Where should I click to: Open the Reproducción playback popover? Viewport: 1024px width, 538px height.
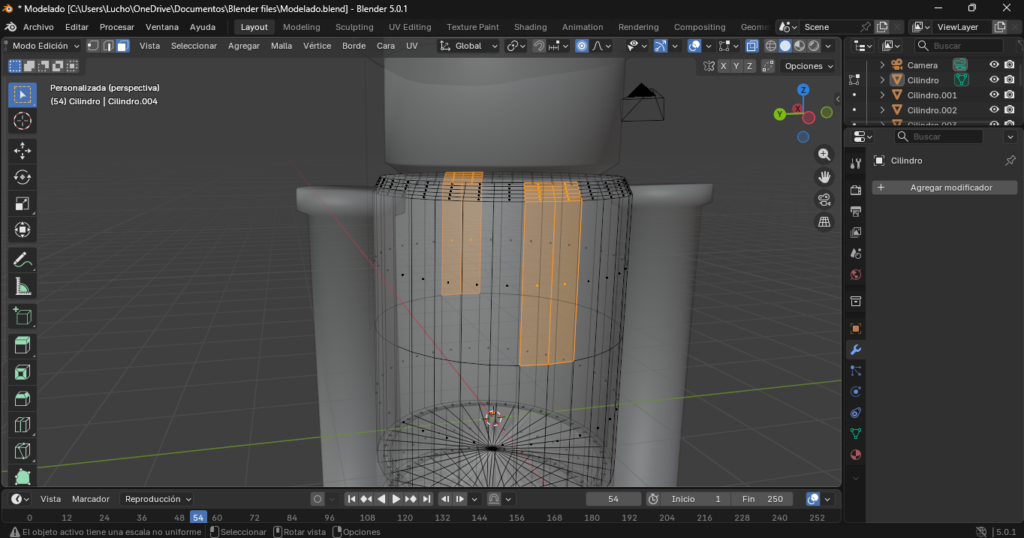pyautogui.click(x=157, y=499)
